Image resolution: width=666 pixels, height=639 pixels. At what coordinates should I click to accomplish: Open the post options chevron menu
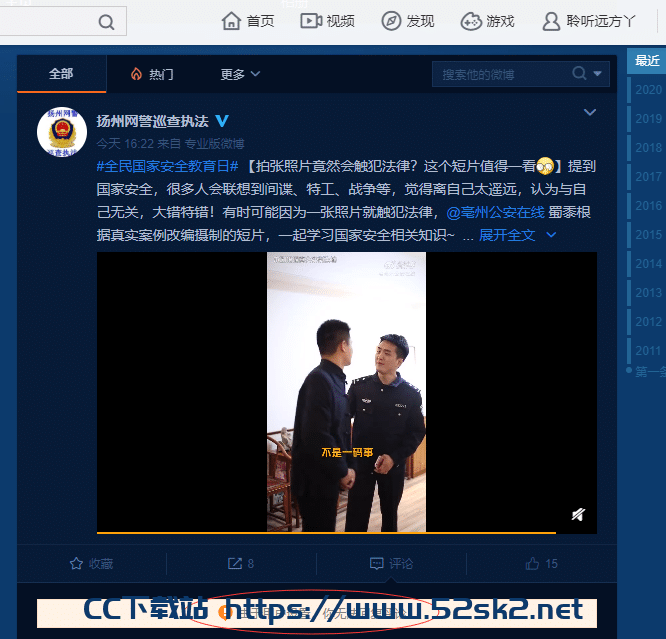pyautogui.click(x=590, y=112)
